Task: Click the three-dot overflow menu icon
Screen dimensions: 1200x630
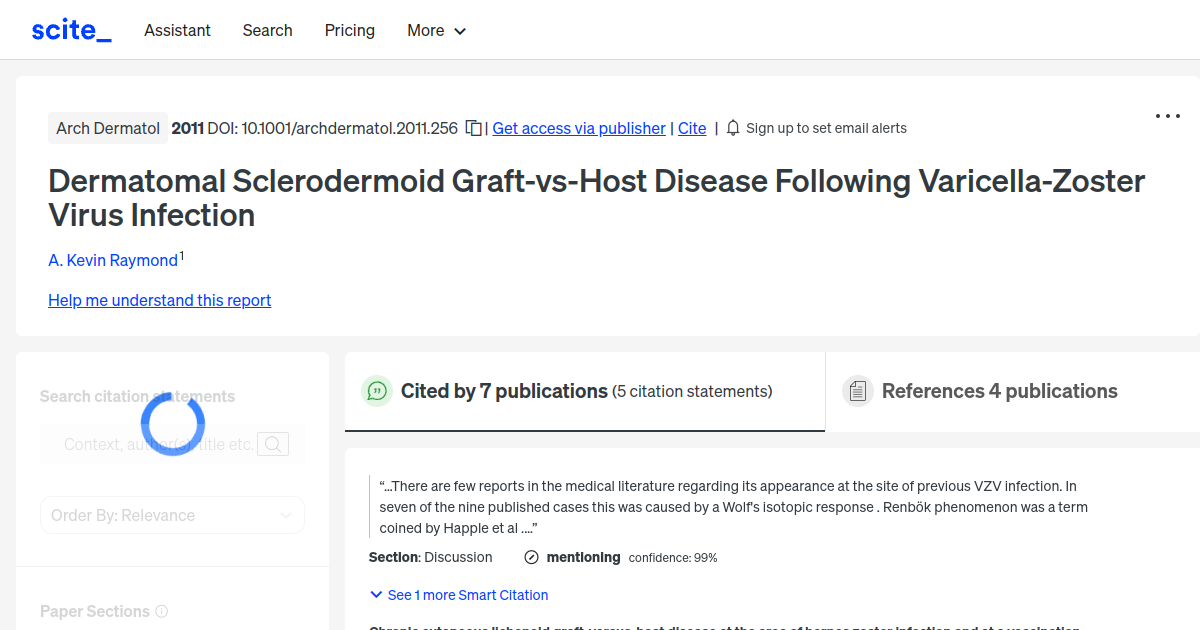Action: tap(1167, 116)
